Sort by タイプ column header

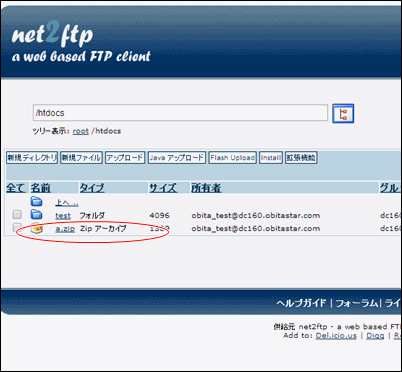click(x=92, y=188)
